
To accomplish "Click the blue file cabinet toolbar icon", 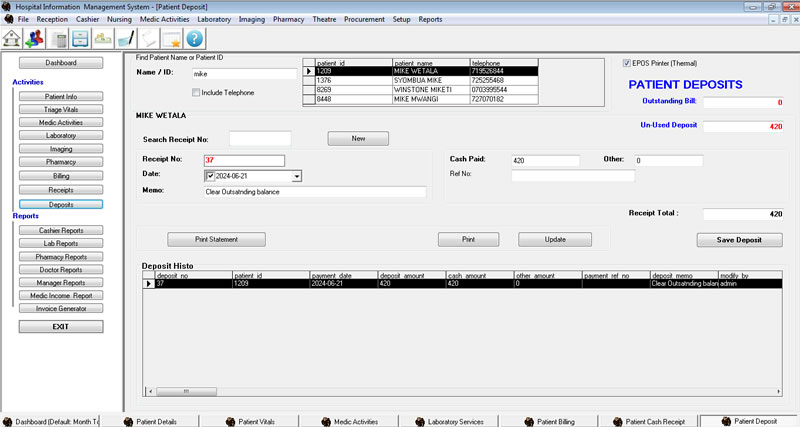I will pos(81,39).
